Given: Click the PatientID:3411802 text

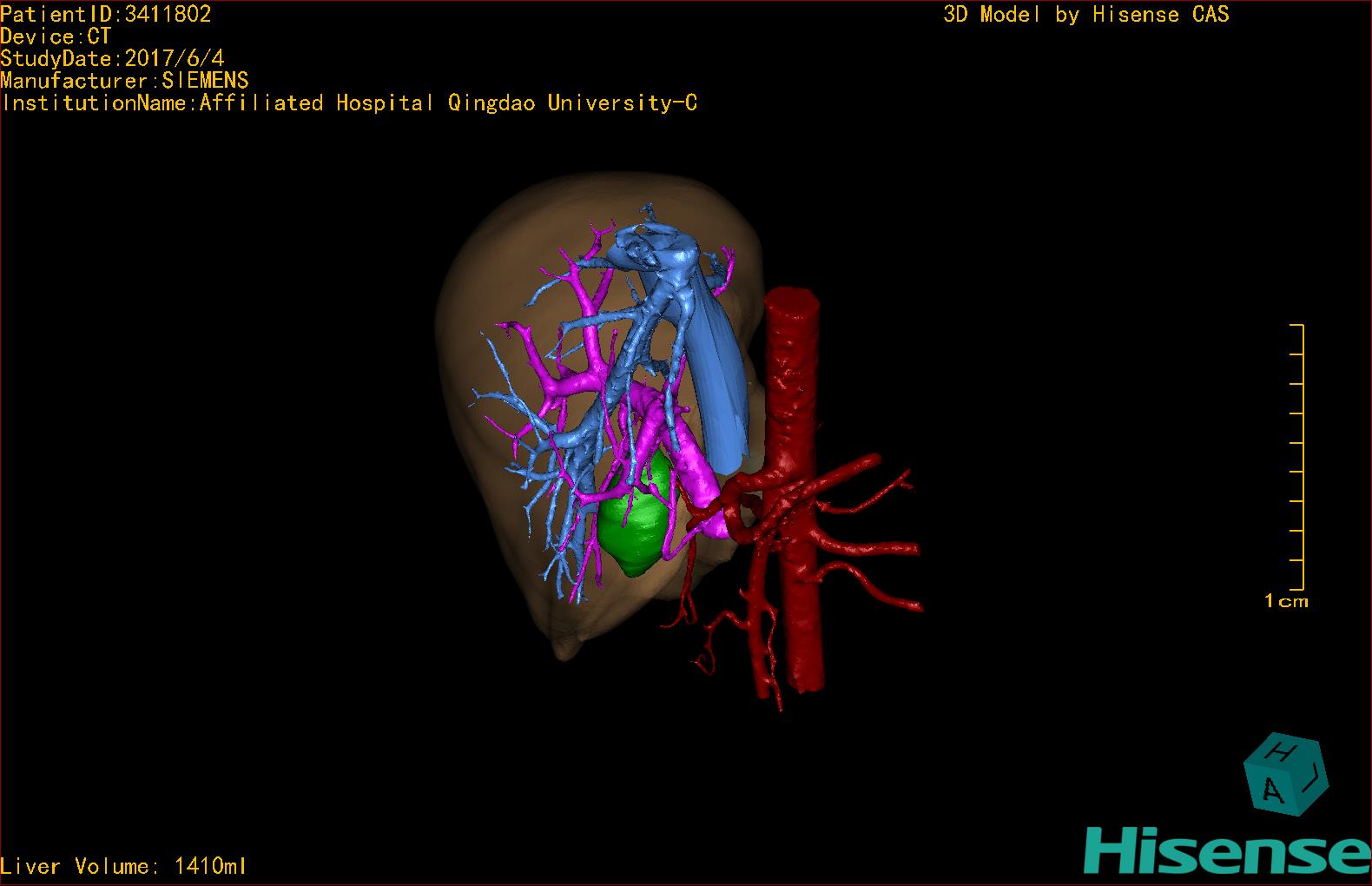Looking at the screenshot, I should coord(106,14).
